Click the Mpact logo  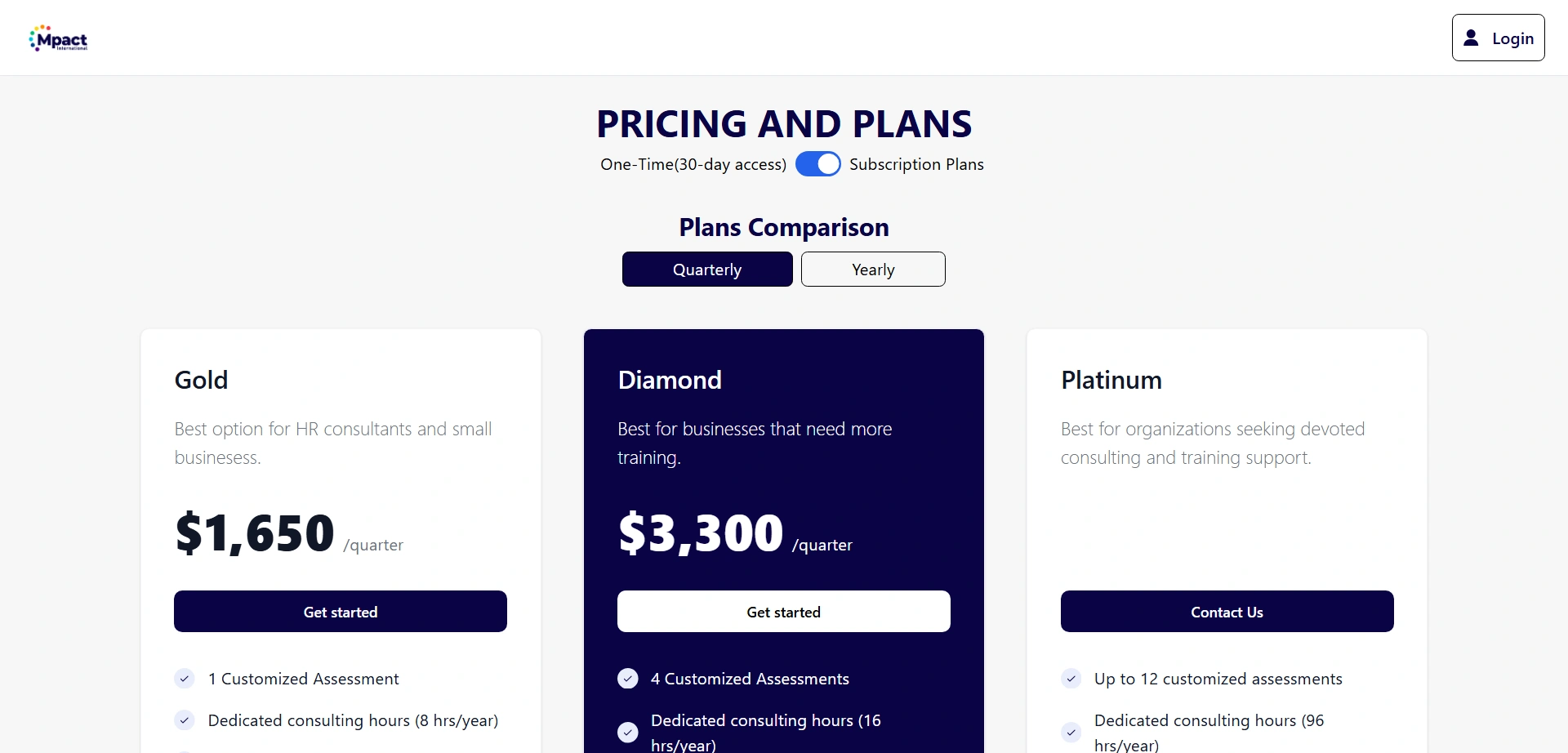point(59,38)
